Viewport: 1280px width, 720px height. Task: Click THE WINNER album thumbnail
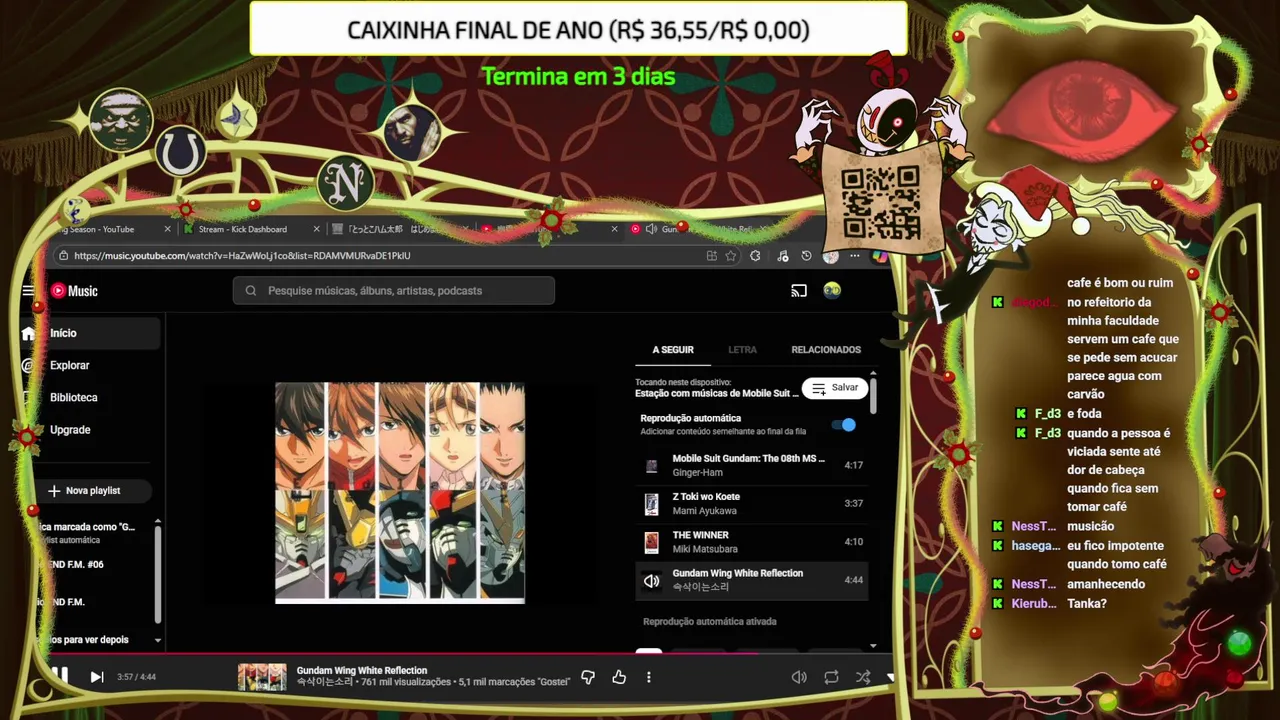tap(652, 543)
